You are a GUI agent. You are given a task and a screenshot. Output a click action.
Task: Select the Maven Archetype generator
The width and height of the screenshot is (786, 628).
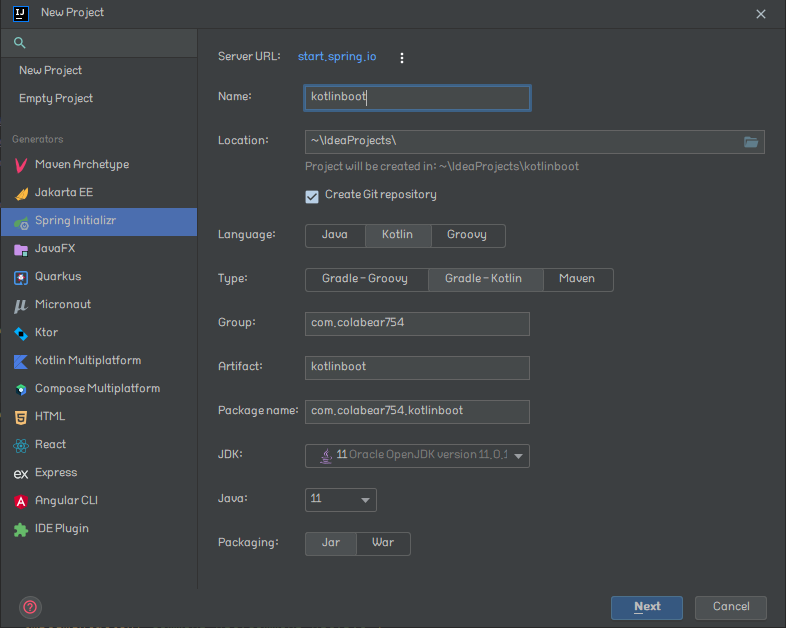[99, 165]
